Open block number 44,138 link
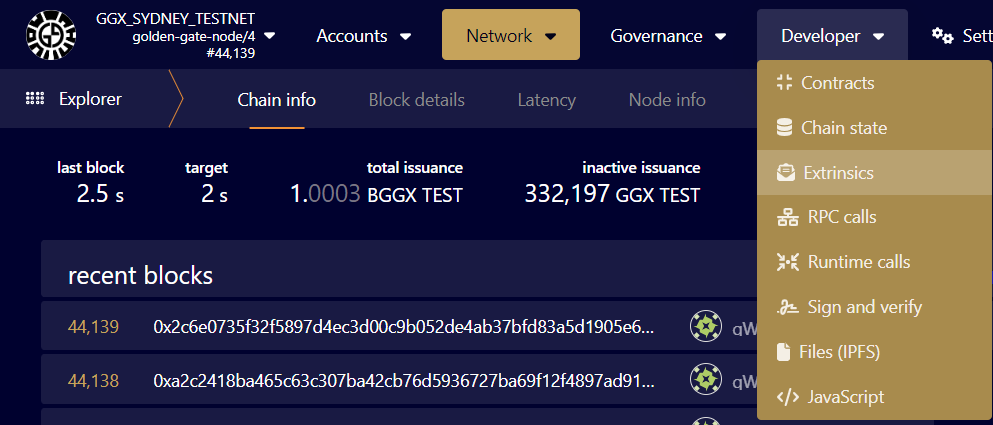This screenshot has height=425, width=993. pyautogui.click(x=93, y=381)
